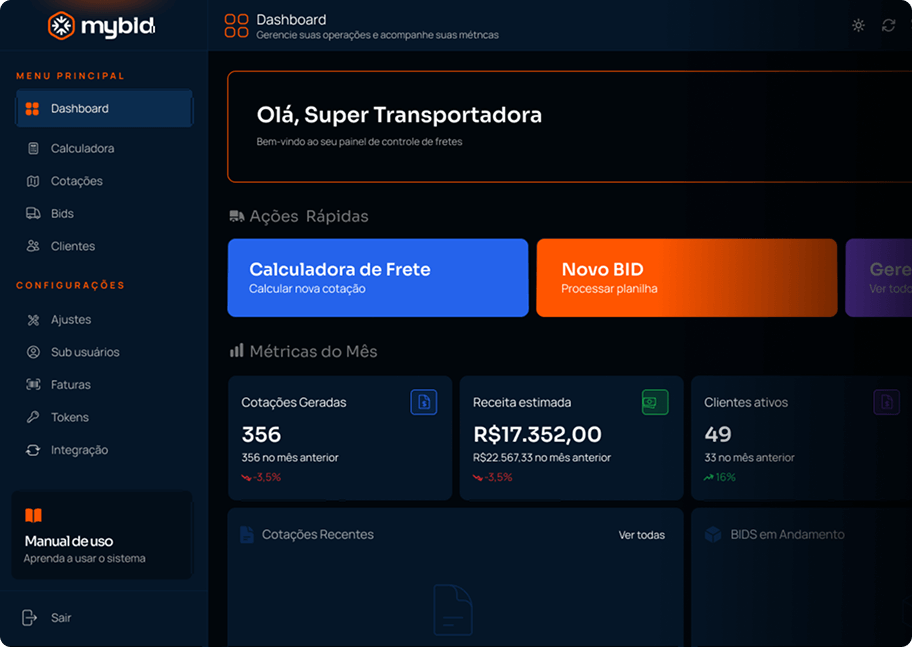
Task: Click Ver todas in Cotações Recentes
Action: (641, 535)
